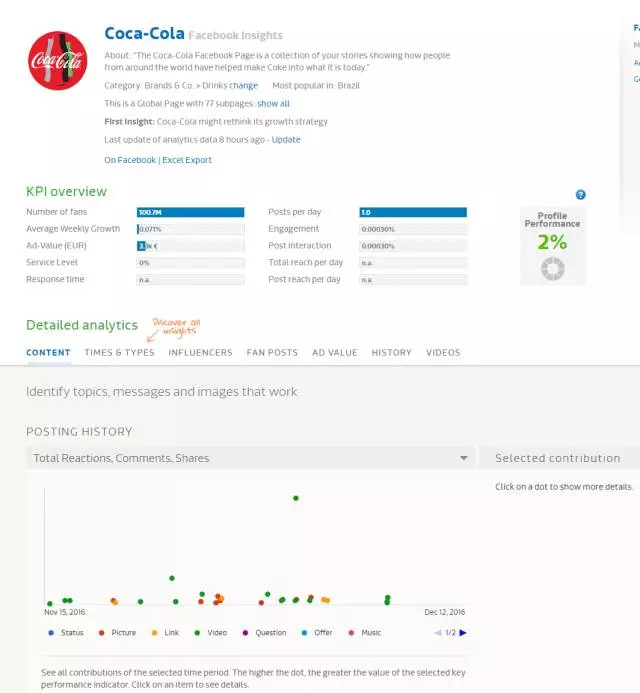The height and width of the screenshot is (693, 640).
Task: Toggle the Music legend dot
Action: click(x=350, y=632)
